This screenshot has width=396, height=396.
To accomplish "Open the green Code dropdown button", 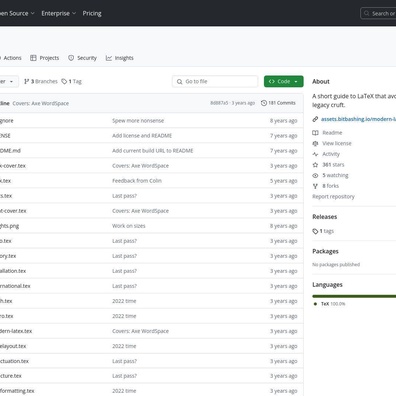I will coord(284,81).
